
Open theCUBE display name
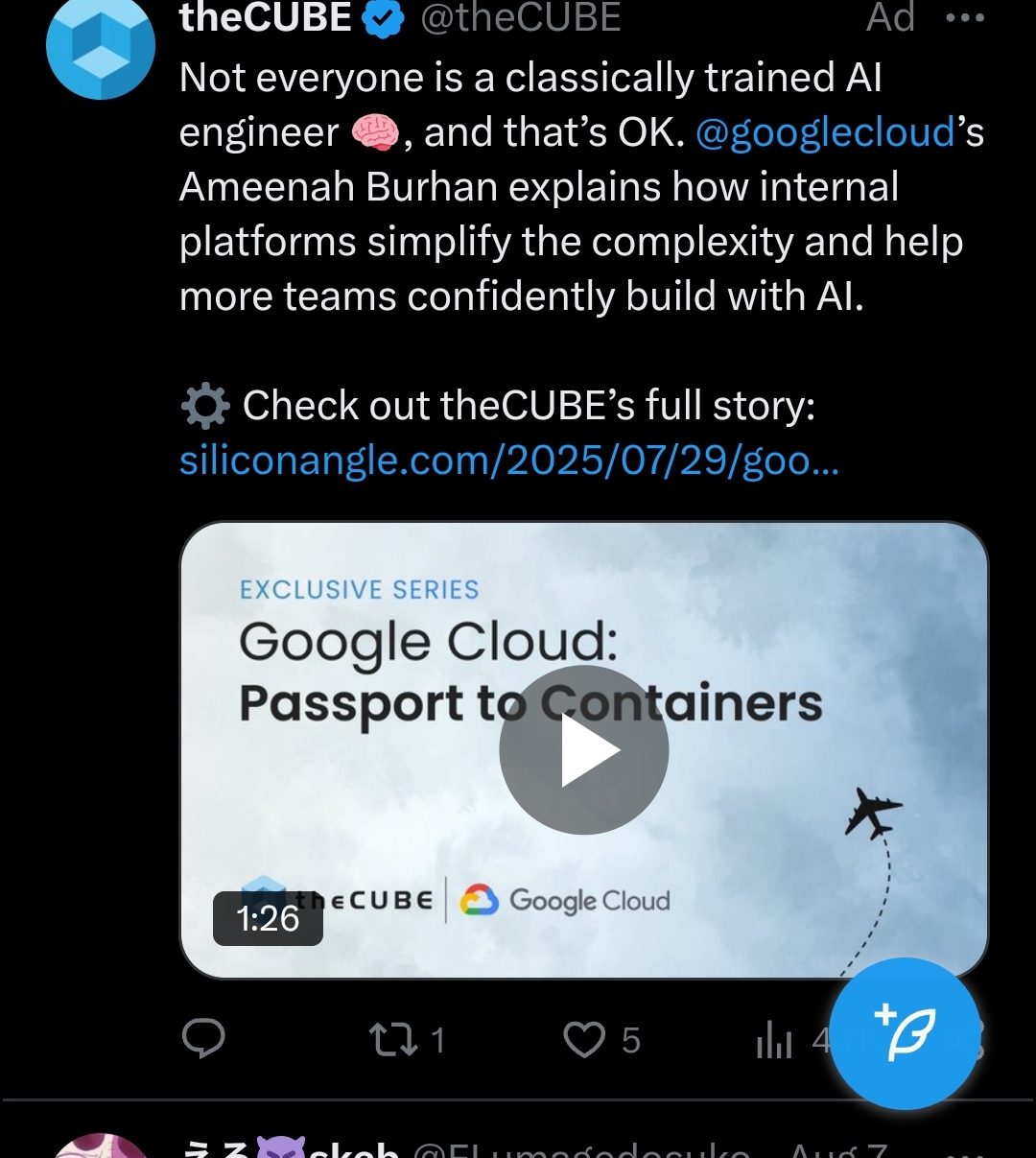click(266, 18)
